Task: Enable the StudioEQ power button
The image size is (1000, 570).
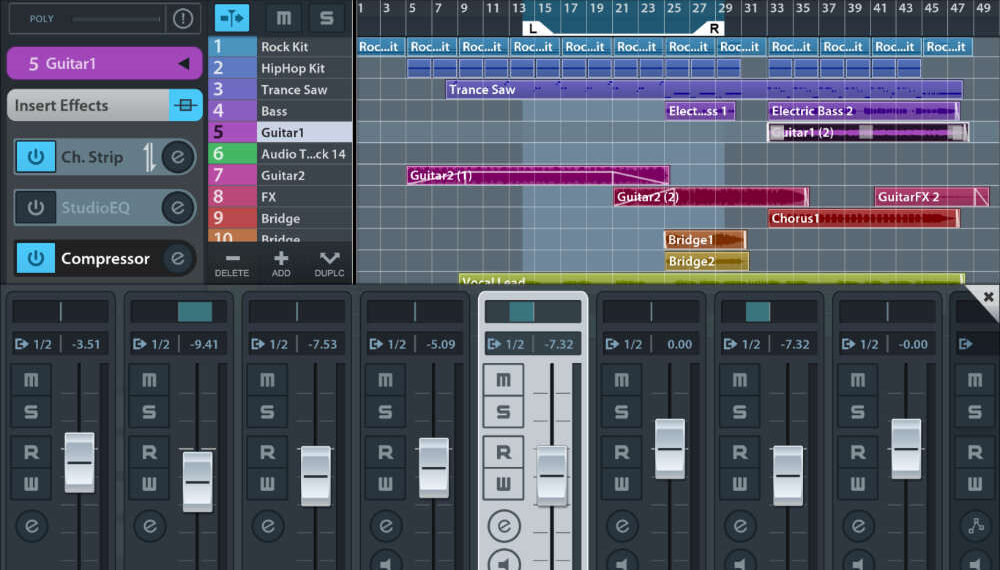Action: pyautogui.click(x=36, y=208)
